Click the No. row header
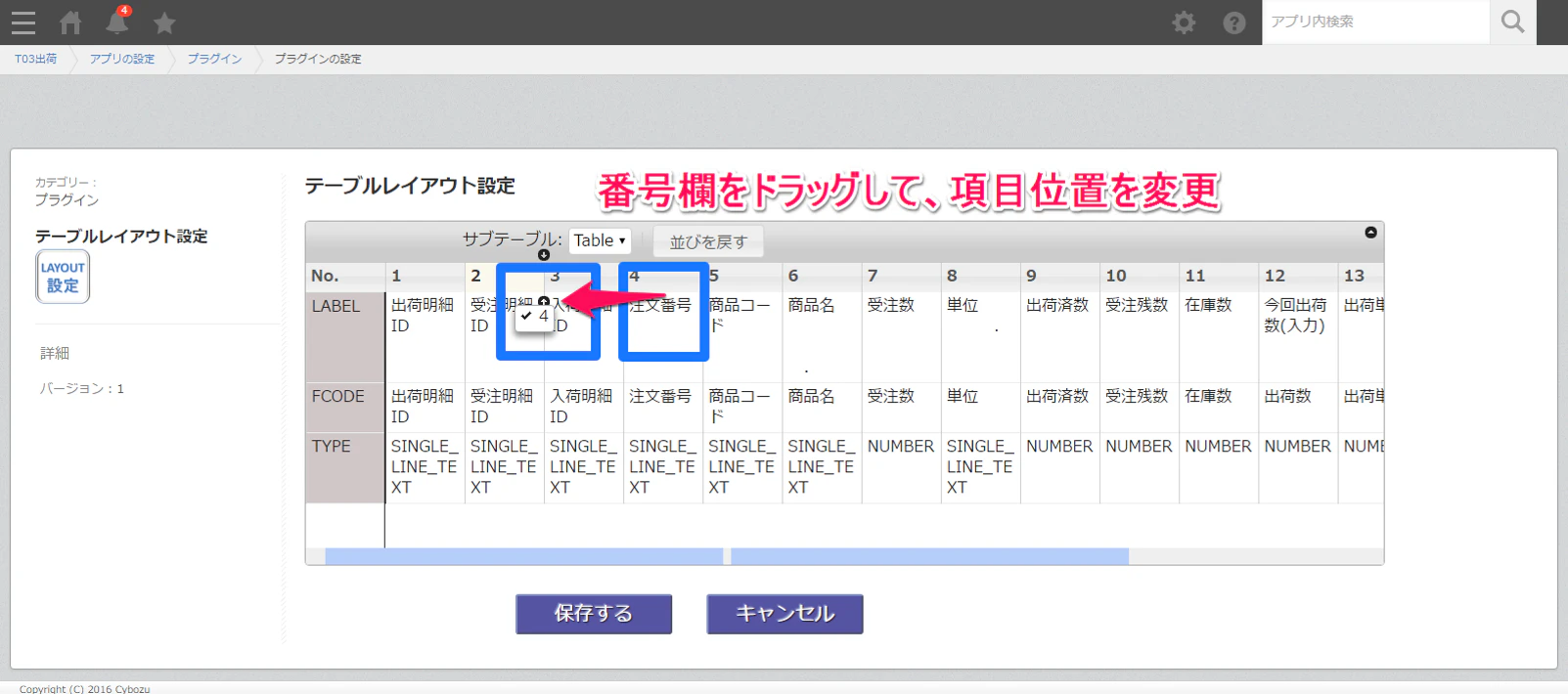 (x=344, y=276)
